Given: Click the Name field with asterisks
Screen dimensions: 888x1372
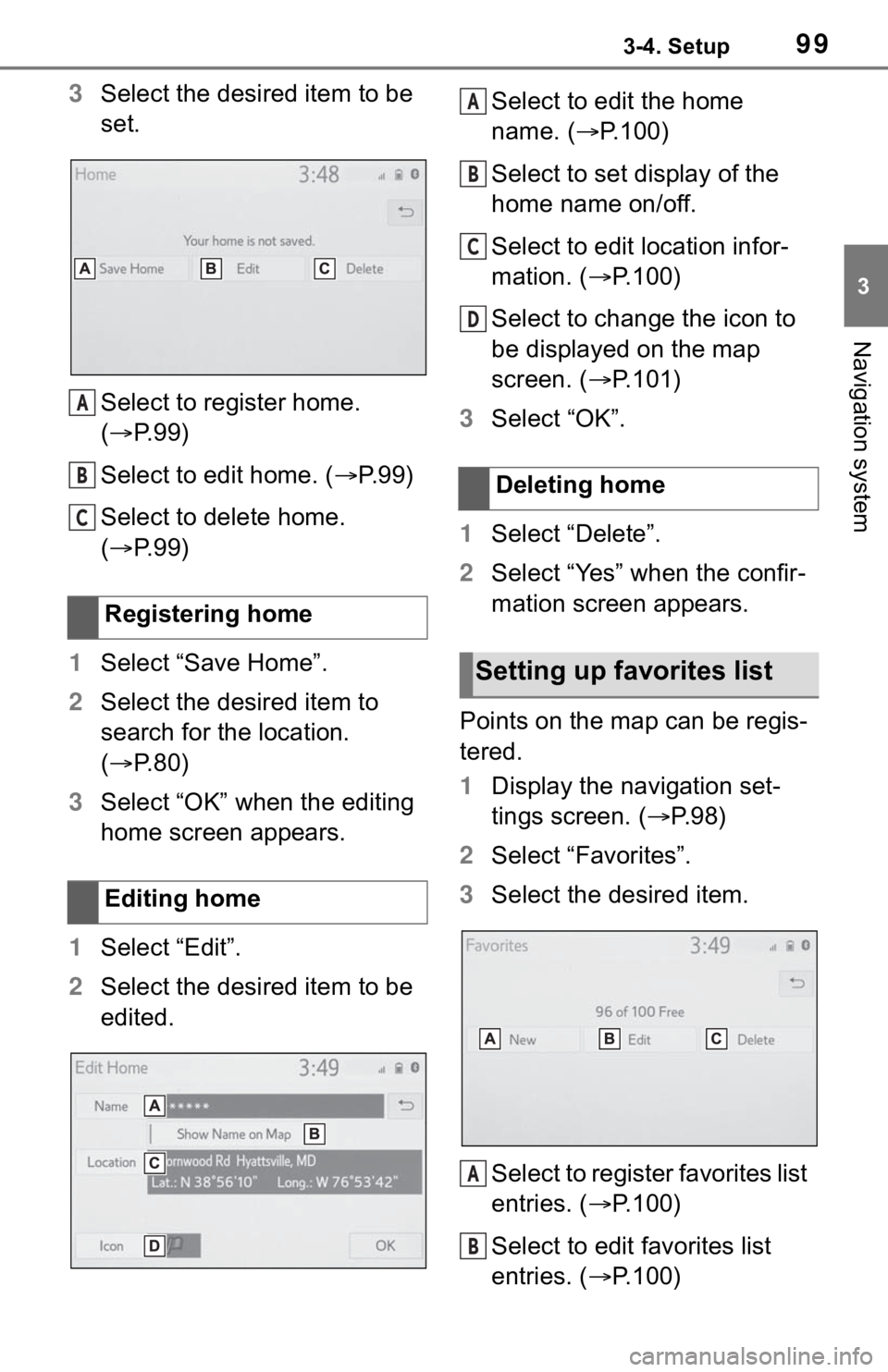Looking at the screenshot, I should 264,1106.
